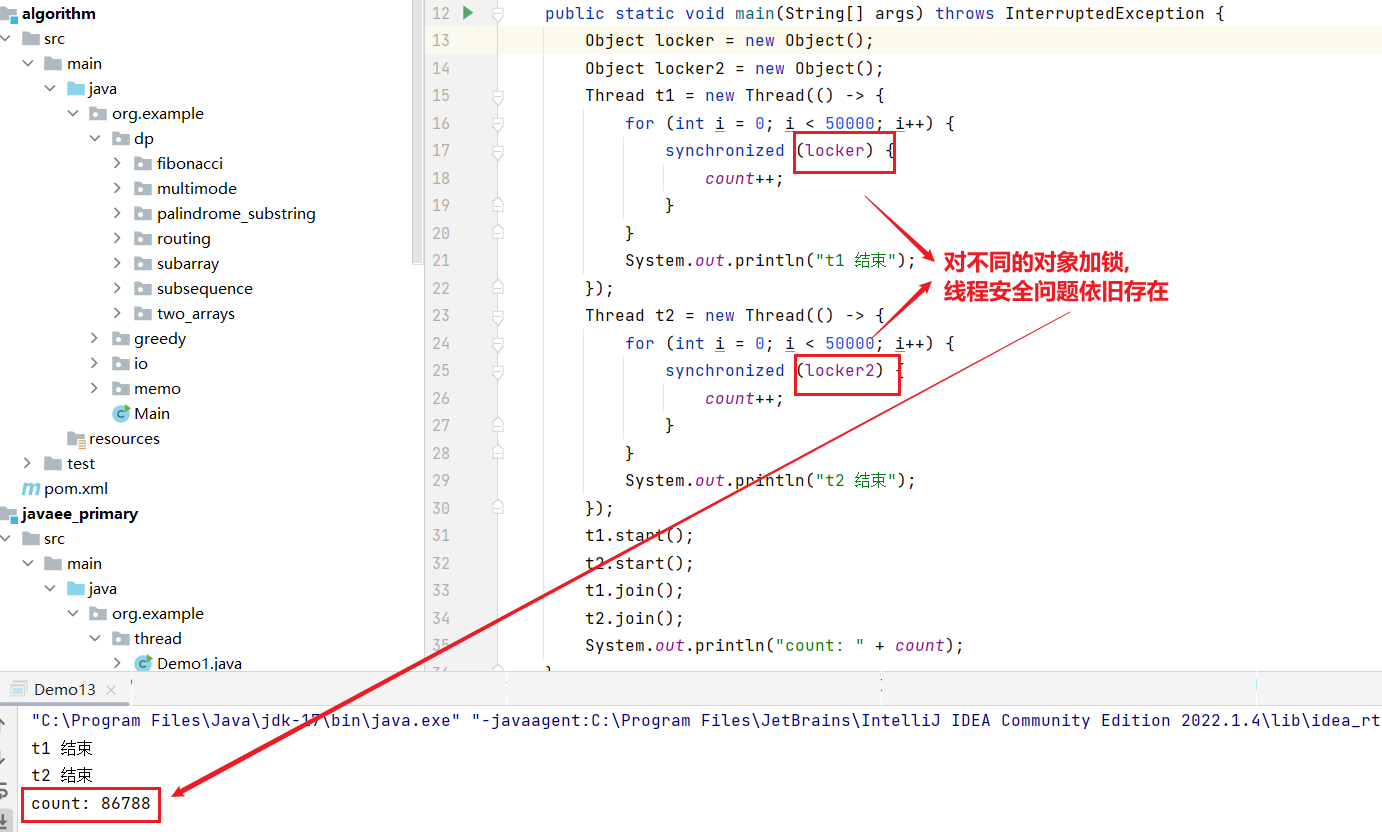This screenshot has height=832, width=1382.
Task: Click the fibonacci package icon
Action: pos(144,163)
